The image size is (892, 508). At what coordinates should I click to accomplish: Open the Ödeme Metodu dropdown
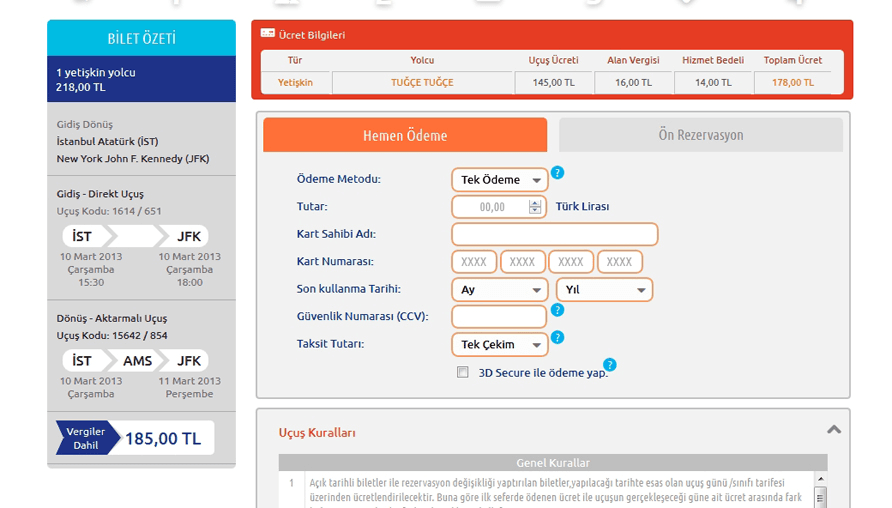[499, 180]
